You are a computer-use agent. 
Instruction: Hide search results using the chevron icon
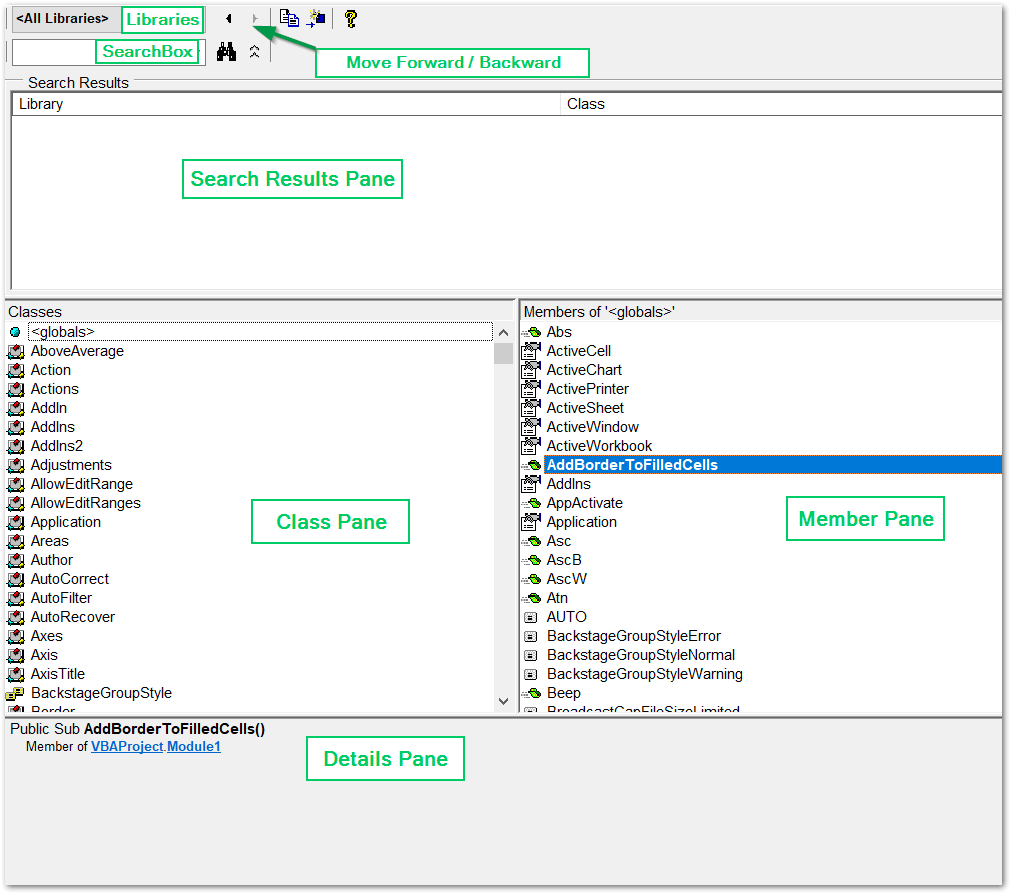tap(255, 51)
